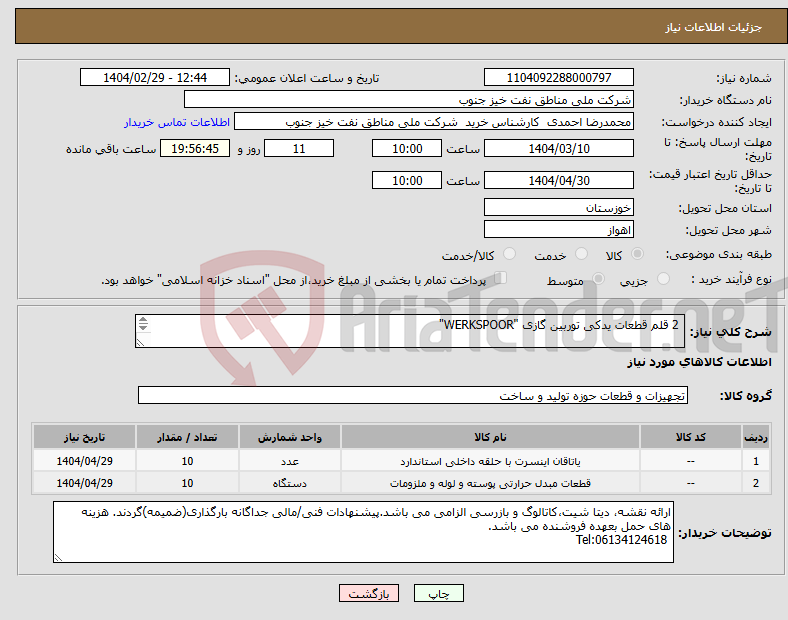Click the description box scroll down arrow
788x620 pixels.
coord(143,328)
